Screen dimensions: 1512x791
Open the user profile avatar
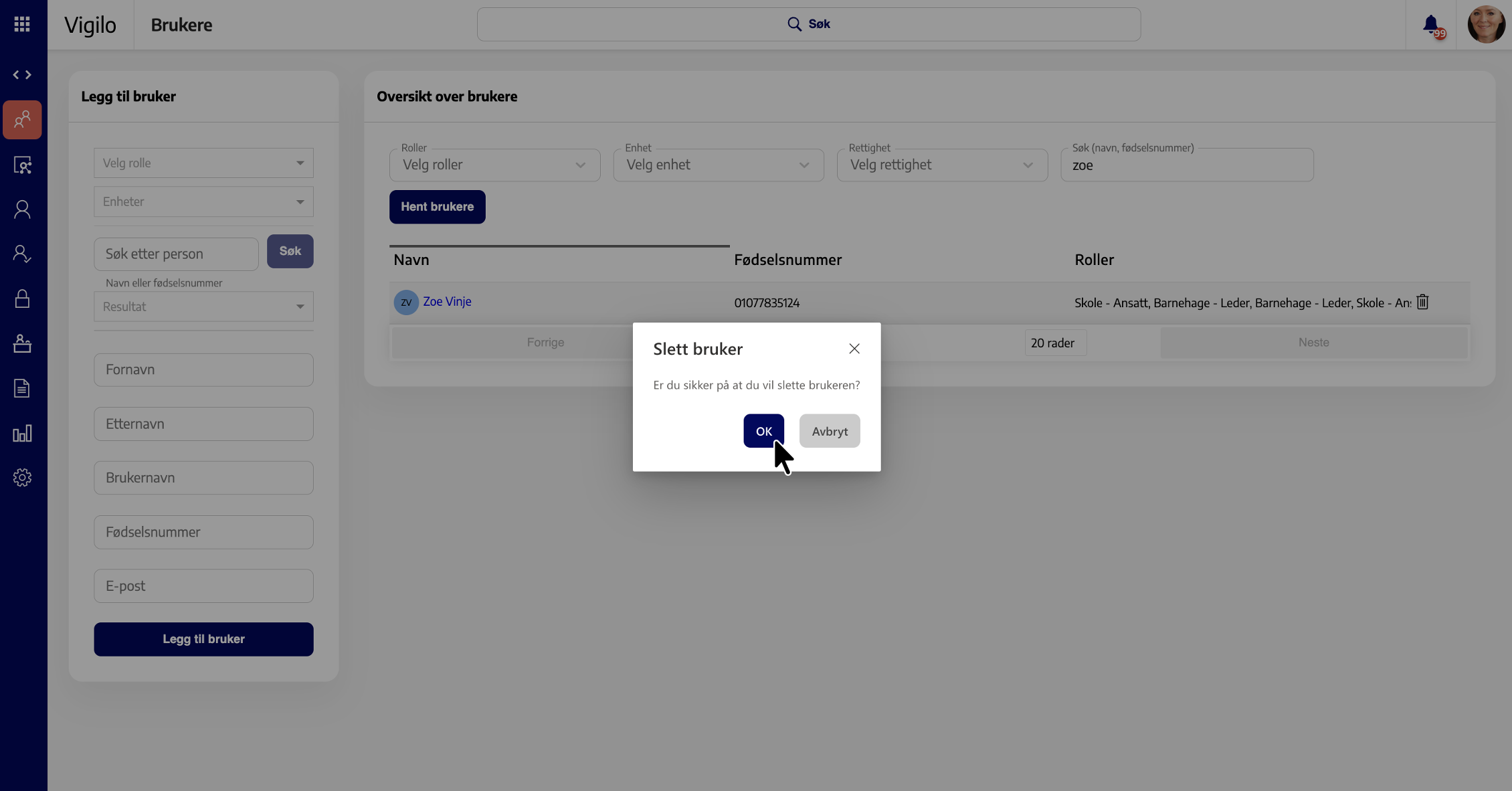point(1486,25)
